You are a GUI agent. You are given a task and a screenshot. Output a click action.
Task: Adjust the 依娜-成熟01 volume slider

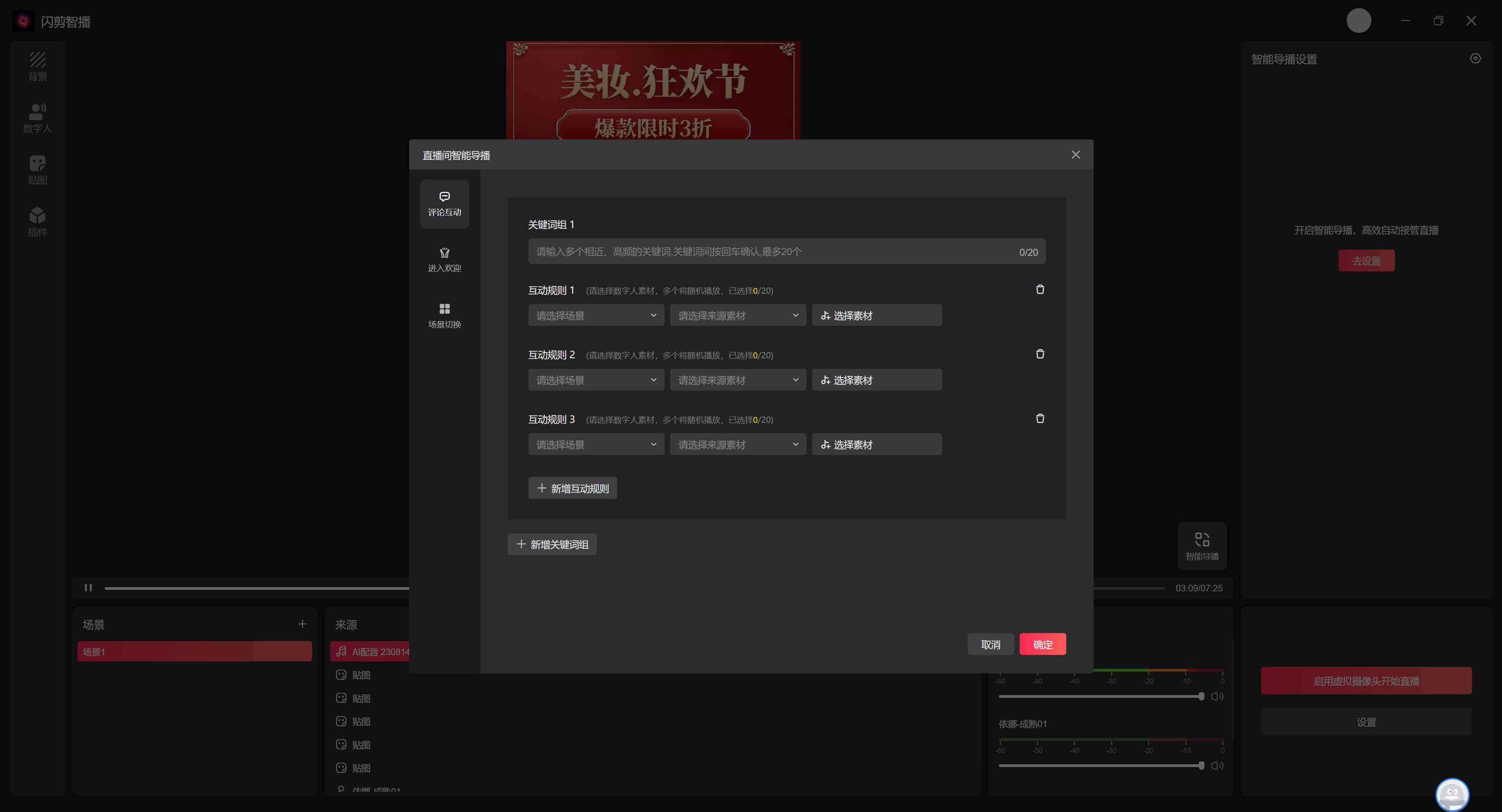pyautogui.click(x=1101, y=766)
